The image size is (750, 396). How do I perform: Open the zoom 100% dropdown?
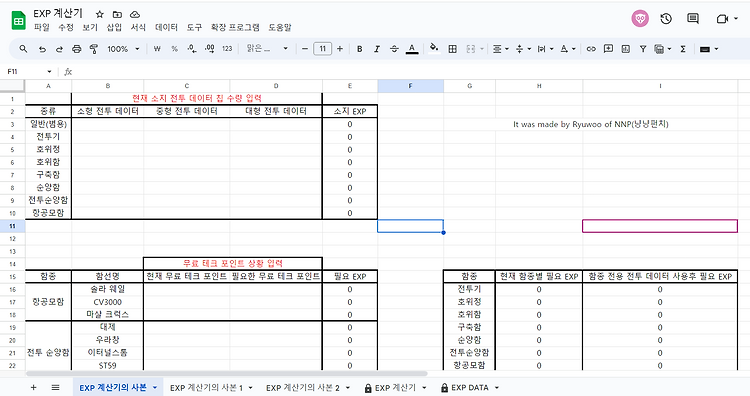[x=123, y=49]
